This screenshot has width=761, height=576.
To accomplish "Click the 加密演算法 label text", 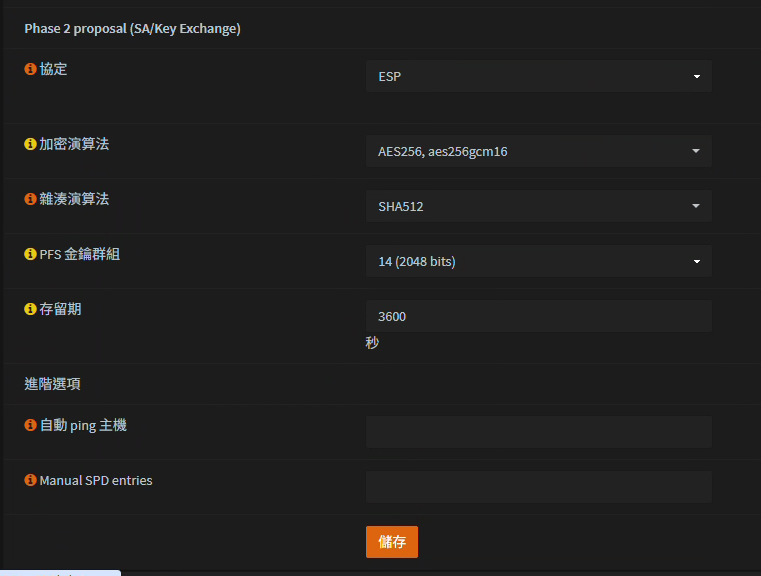I will tap(74, 144).
